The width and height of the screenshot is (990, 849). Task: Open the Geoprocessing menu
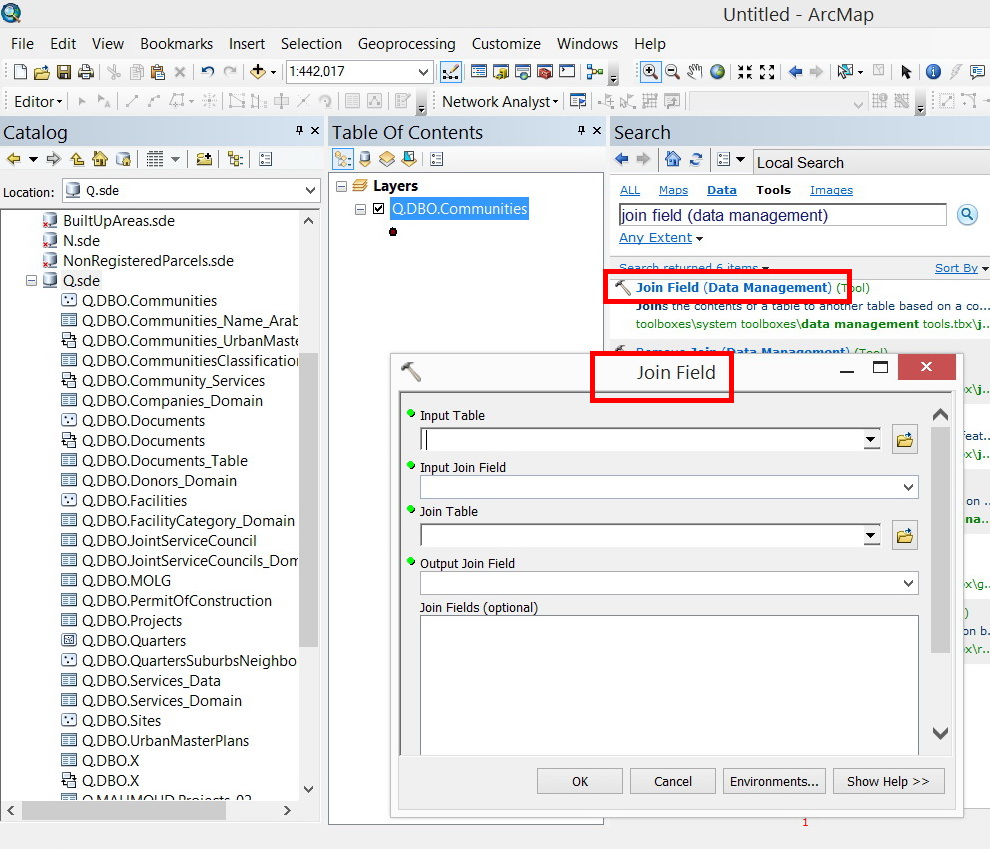[407, 44]
